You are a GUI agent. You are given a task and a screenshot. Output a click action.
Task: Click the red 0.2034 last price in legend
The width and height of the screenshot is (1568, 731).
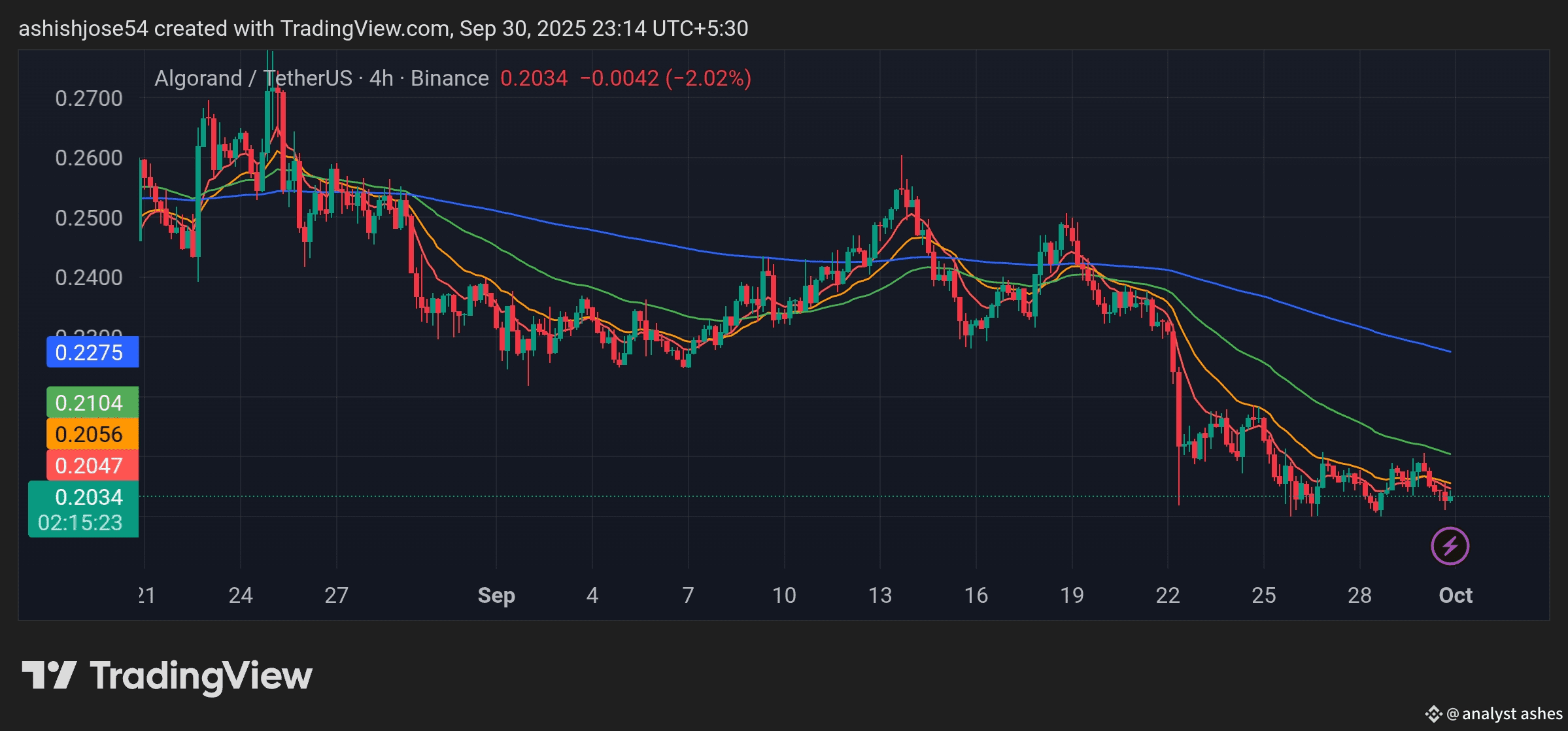[534, 78]
